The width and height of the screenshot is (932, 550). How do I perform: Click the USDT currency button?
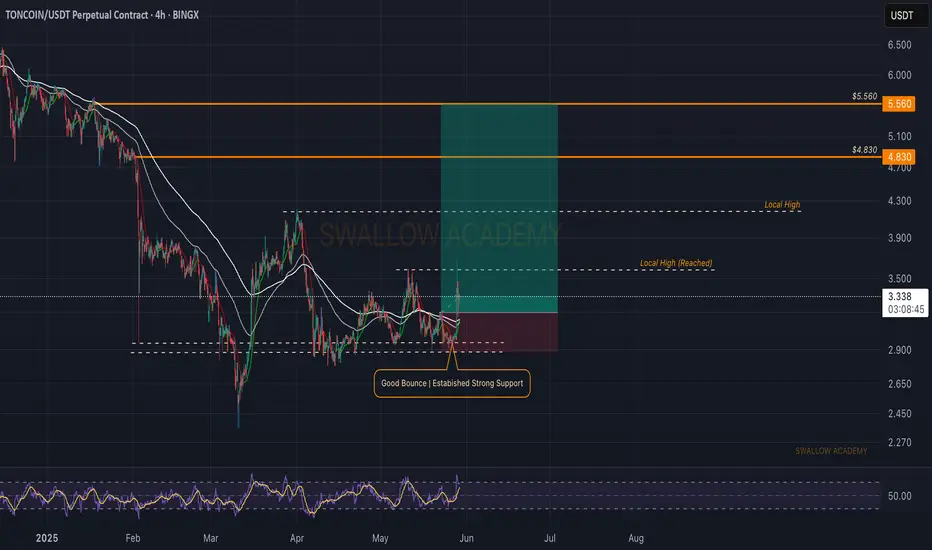904,15
